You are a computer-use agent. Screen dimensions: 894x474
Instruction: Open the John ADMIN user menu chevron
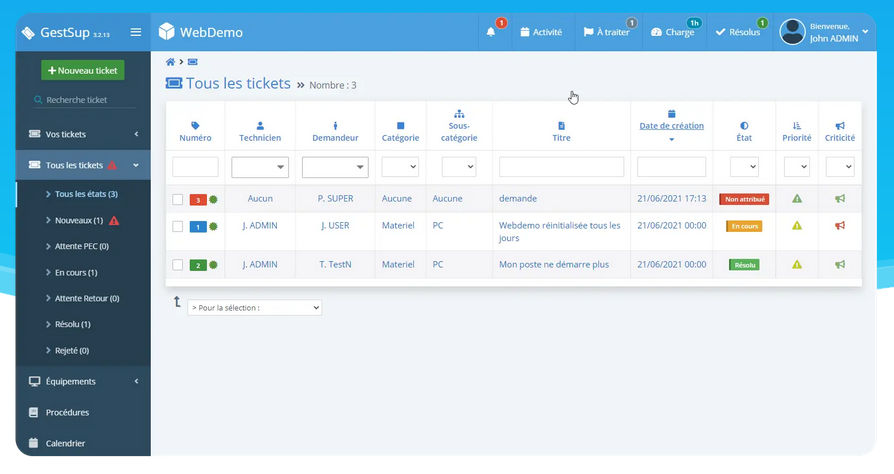[x=865, y=32]
